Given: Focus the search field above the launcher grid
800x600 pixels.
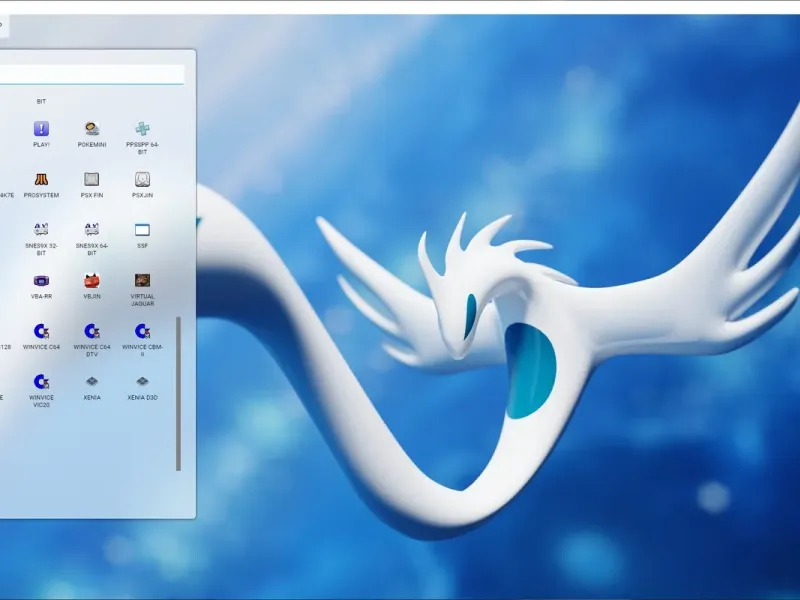Looking at the screenshot, I should [92, 74].
